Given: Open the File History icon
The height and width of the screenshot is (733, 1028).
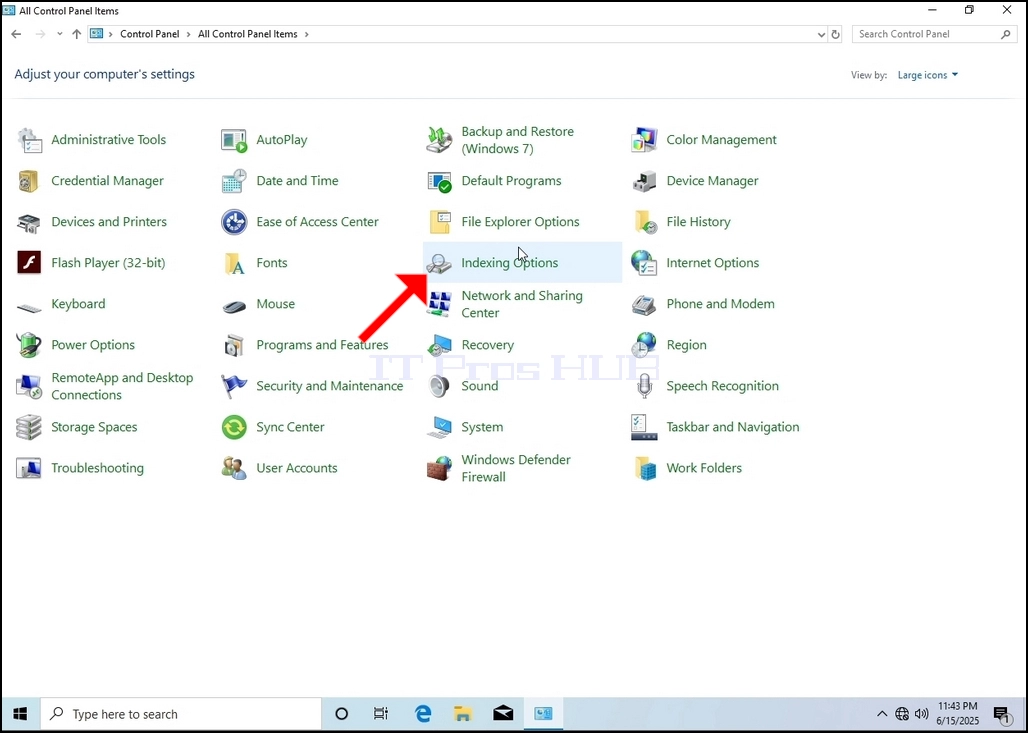Looking at the screenshot, I should point(644,222).
